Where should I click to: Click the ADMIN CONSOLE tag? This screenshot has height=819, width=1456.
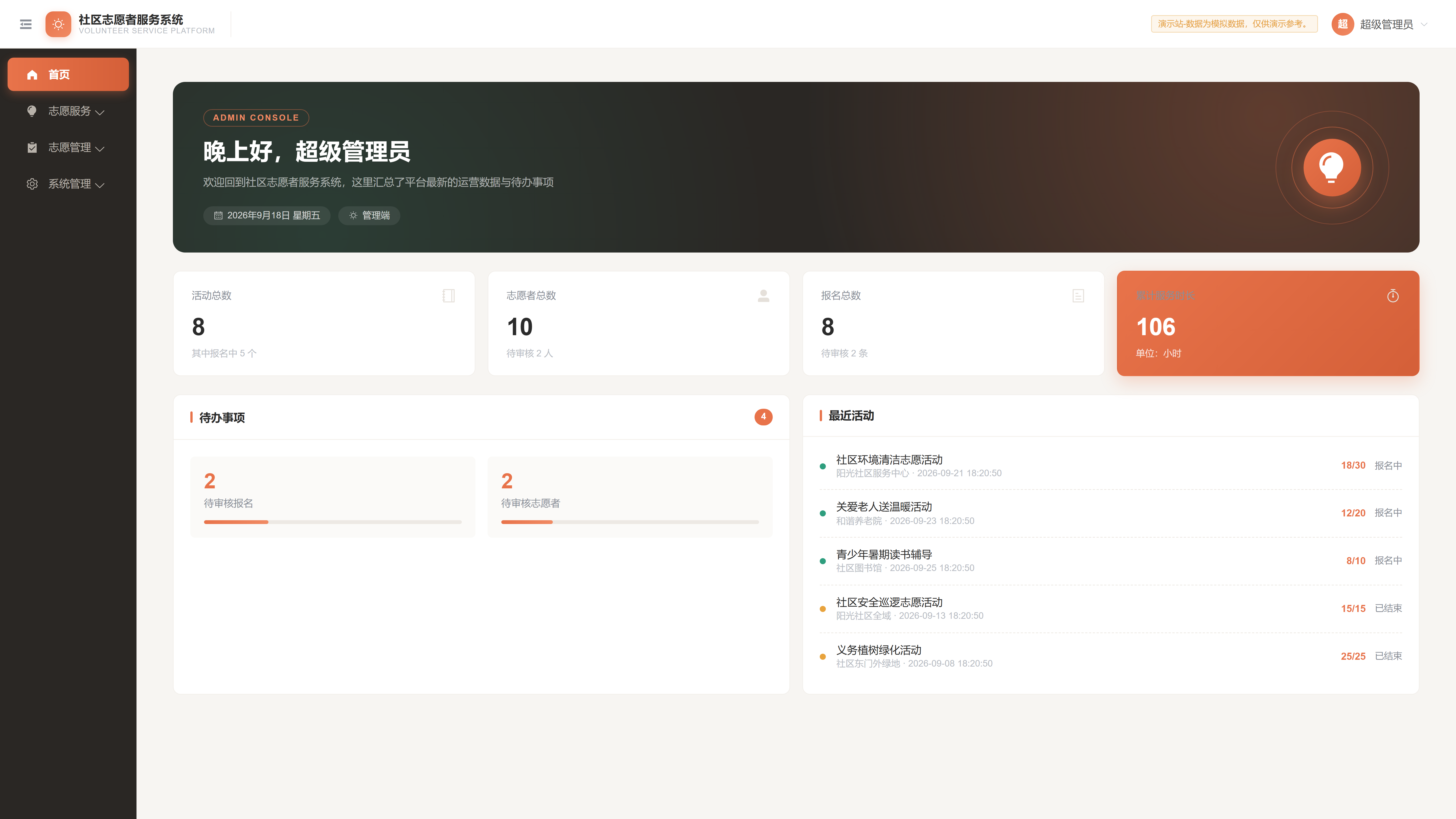click(x=256, y=118)
